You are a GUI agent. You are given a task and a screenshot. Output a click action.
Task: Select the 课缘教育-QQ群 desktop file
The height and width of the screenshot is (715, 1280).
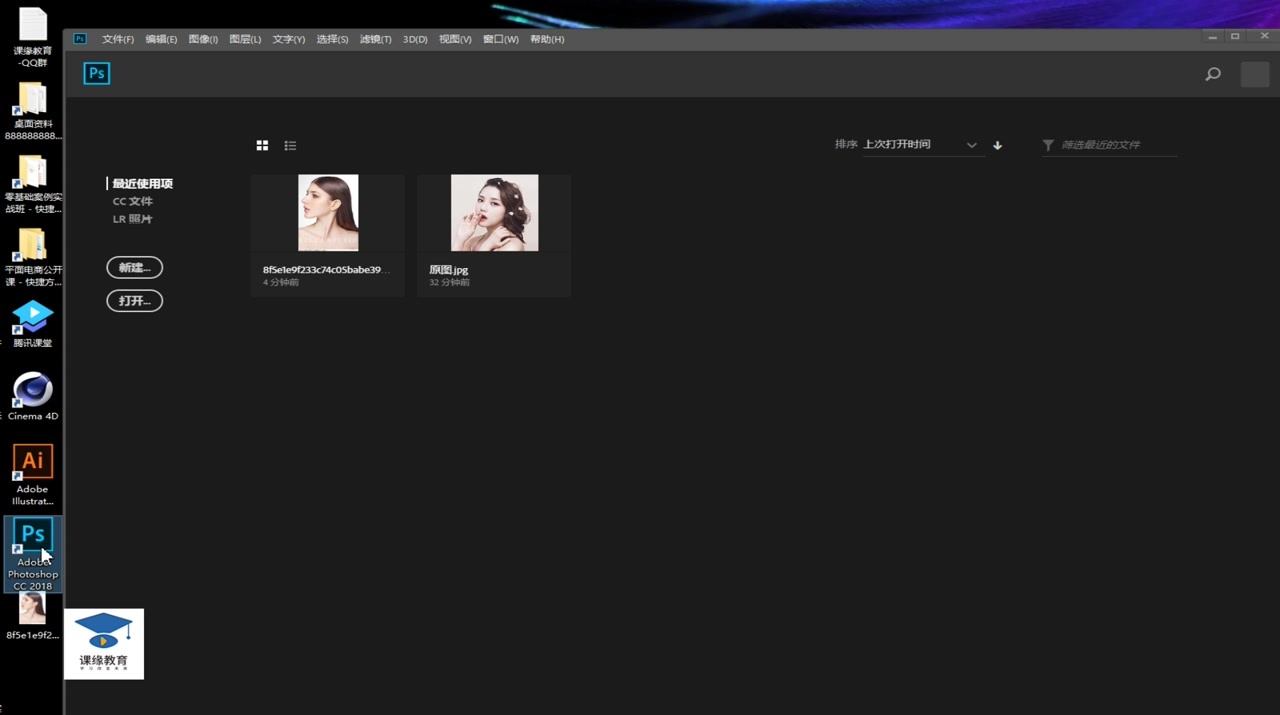click(x=33, y=38)
